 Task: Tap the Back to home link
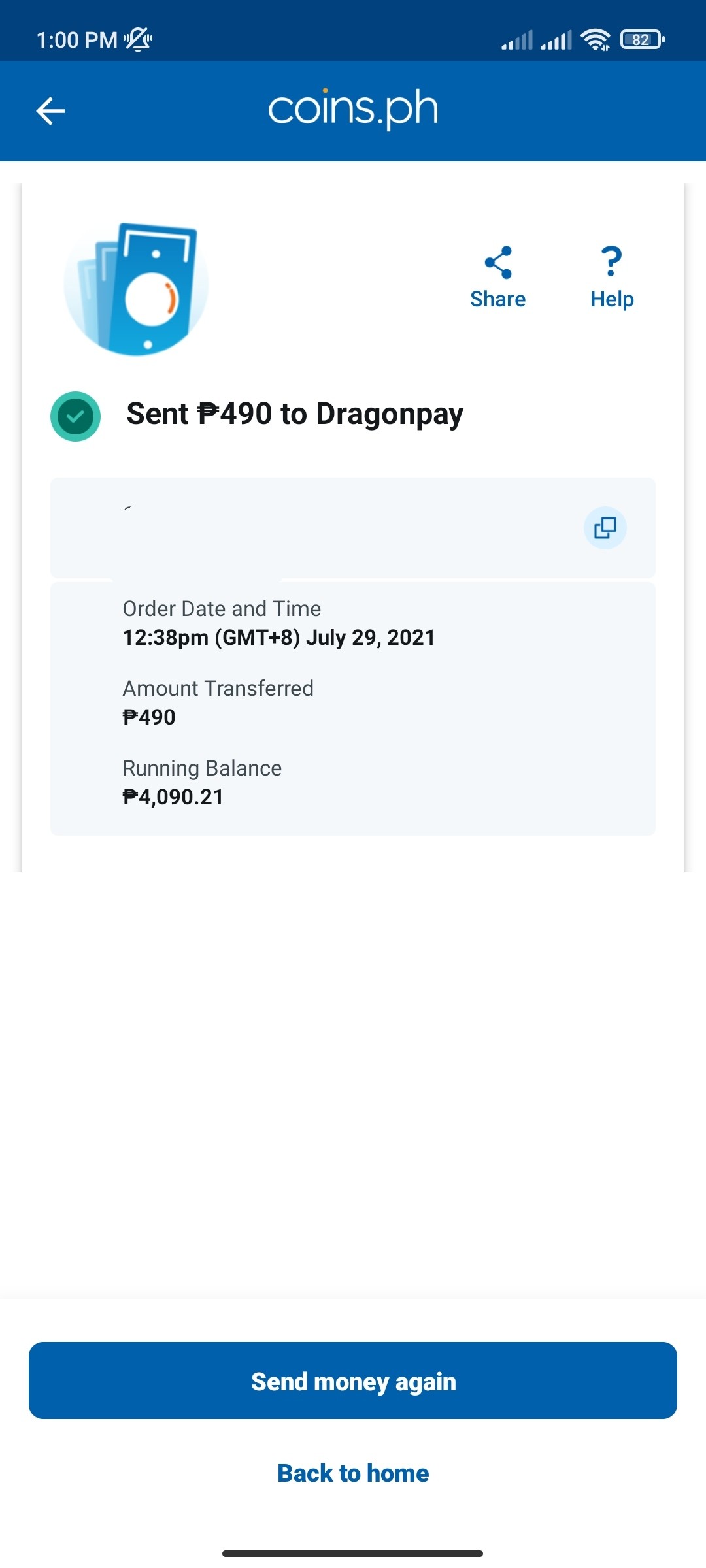(353, 1473)
